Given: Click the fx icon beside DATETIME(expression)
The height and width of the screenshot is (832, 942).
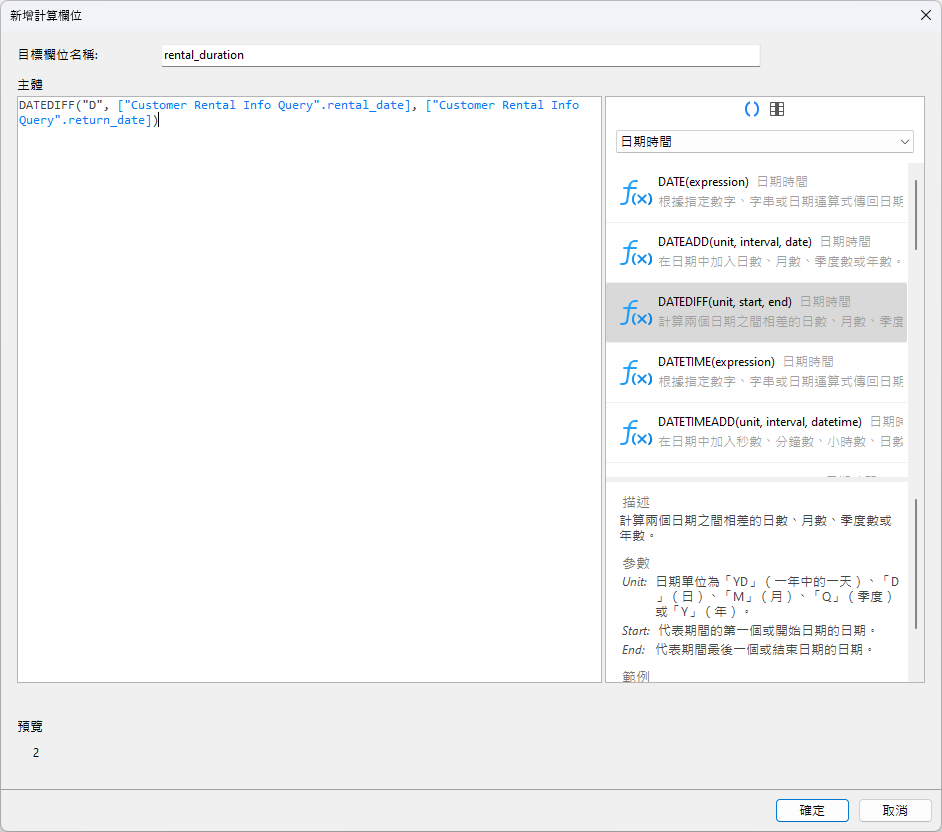Looking at the screenshot, I should 636,373.
